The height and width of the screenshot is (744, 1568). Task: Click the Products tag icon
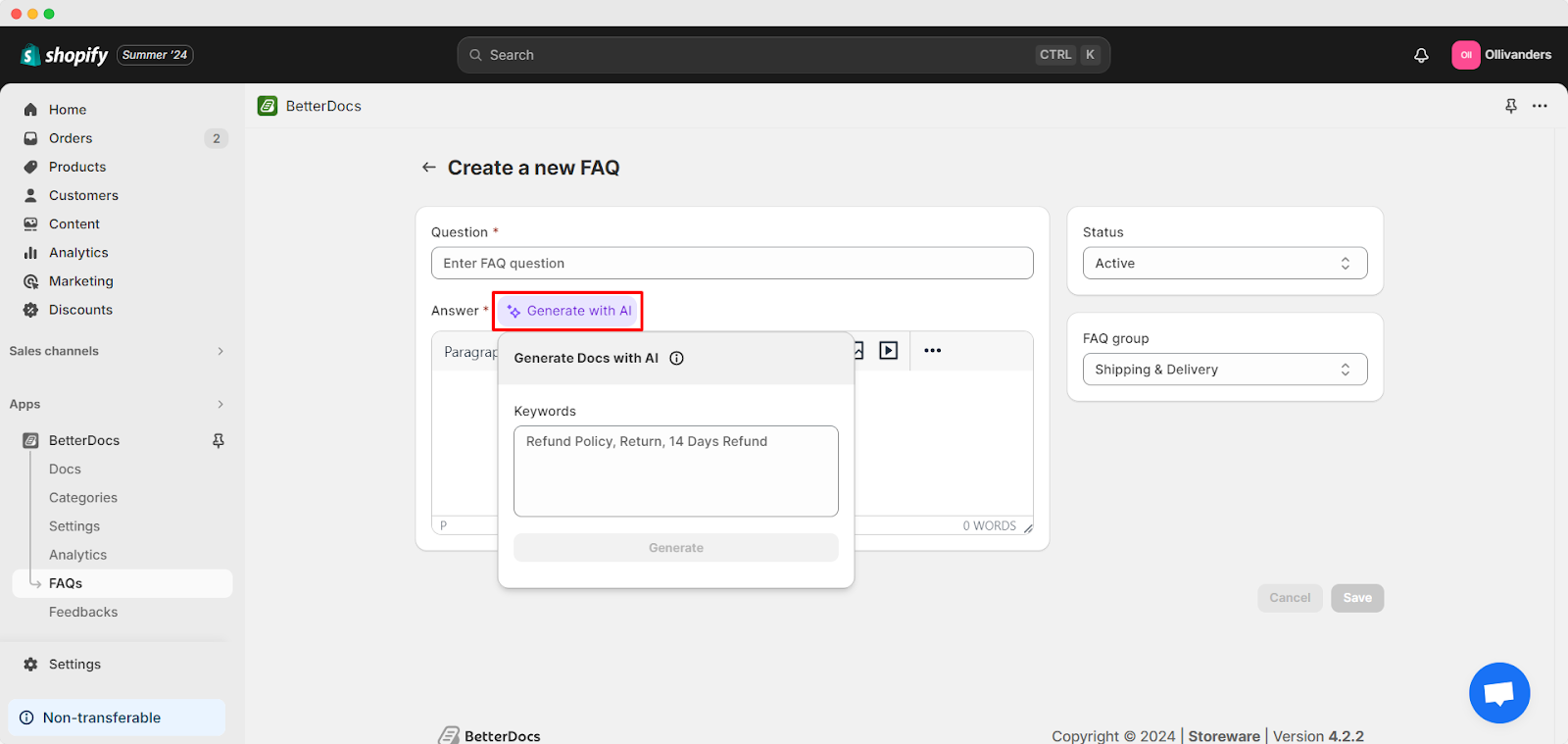click(30, 167)
